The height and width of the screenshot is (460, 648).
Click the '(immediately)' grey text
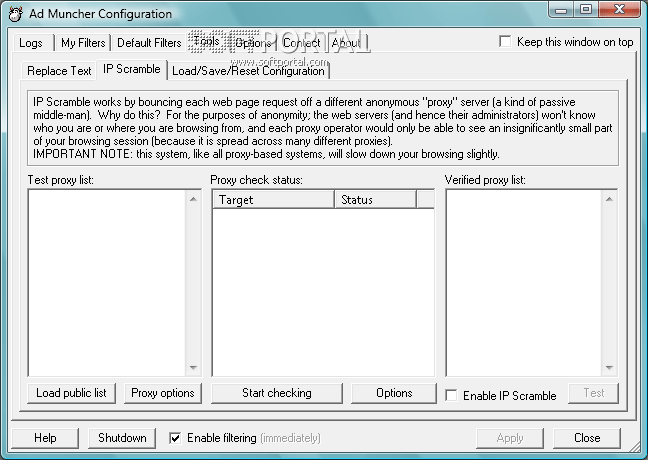pos(291,438)
